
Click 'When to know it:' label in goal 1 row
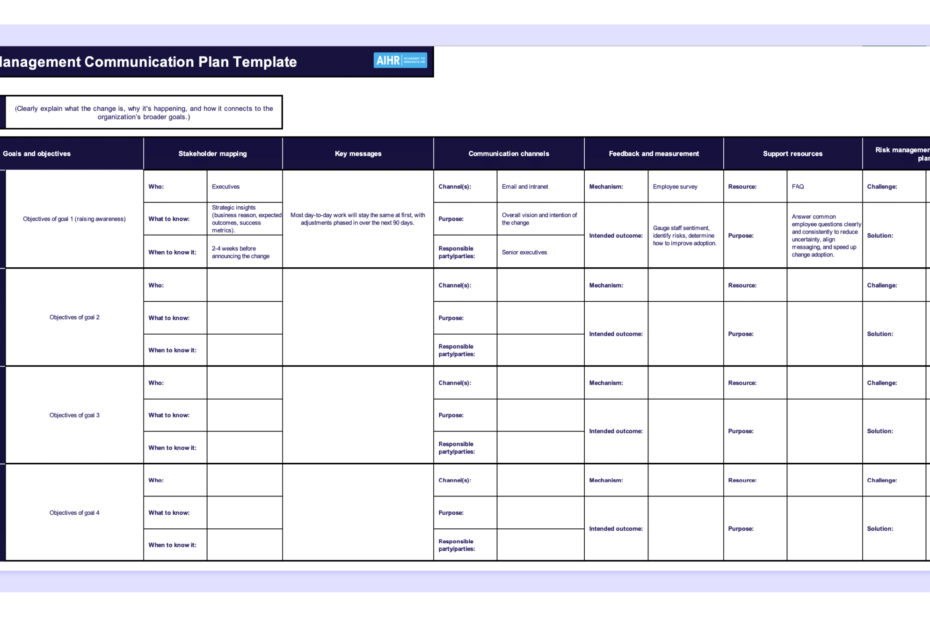[172, 252]
